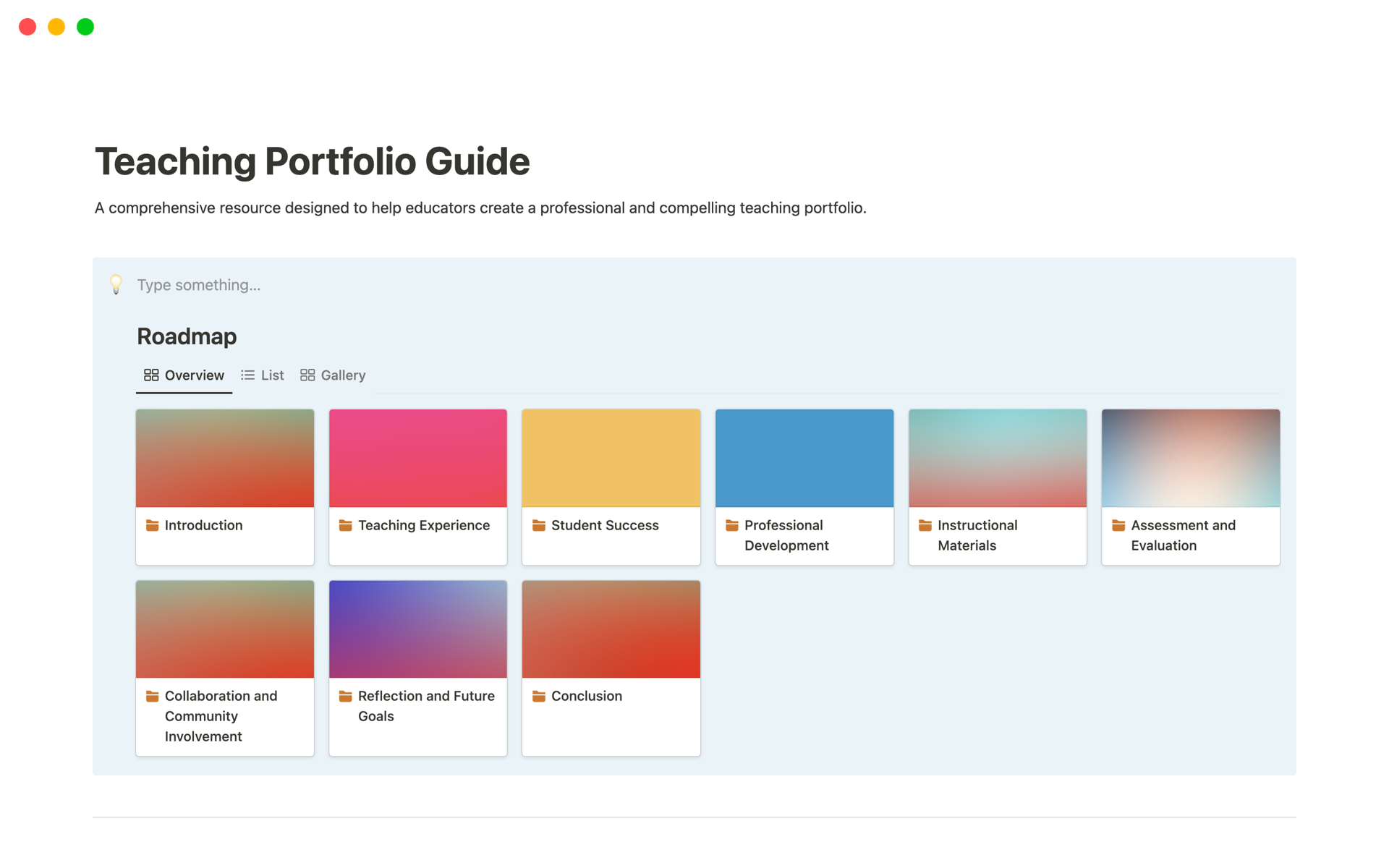Click the Instructional Materials folder icon
1389x868 pixels.
click(x=925, y=525)
